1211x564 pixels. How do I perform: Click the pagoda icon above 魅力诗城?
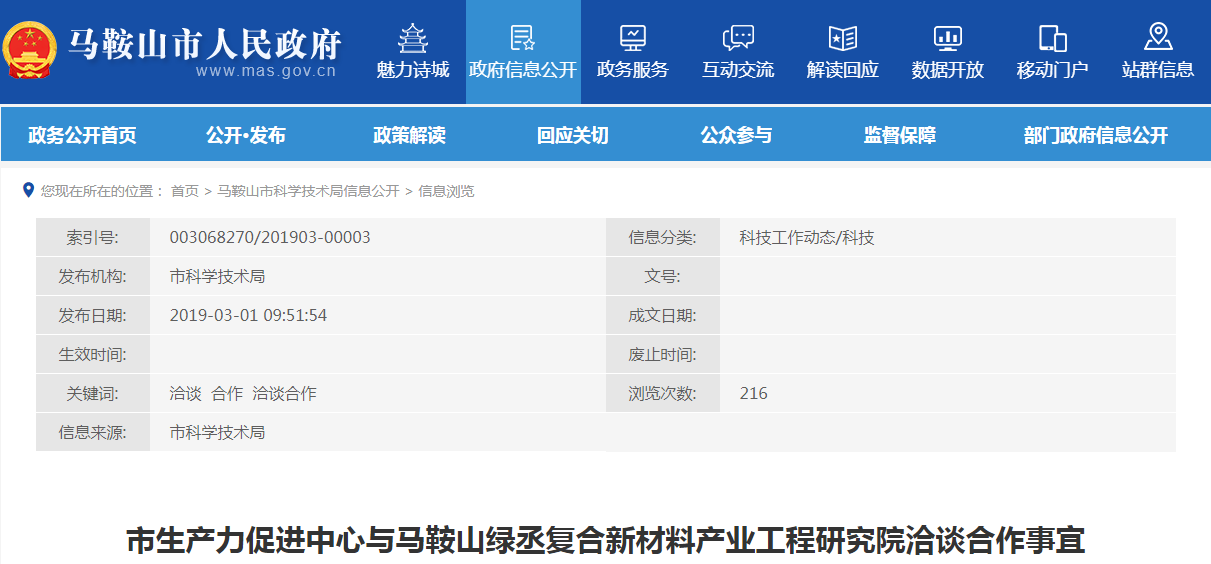[412, 38]
